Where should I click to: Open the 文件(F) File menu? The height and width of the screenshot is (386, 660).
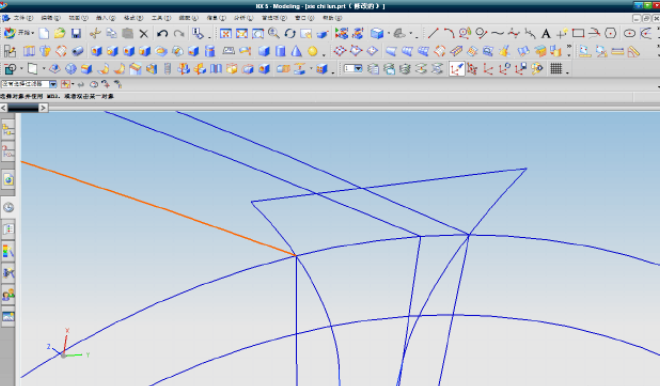tap(23, 18)
